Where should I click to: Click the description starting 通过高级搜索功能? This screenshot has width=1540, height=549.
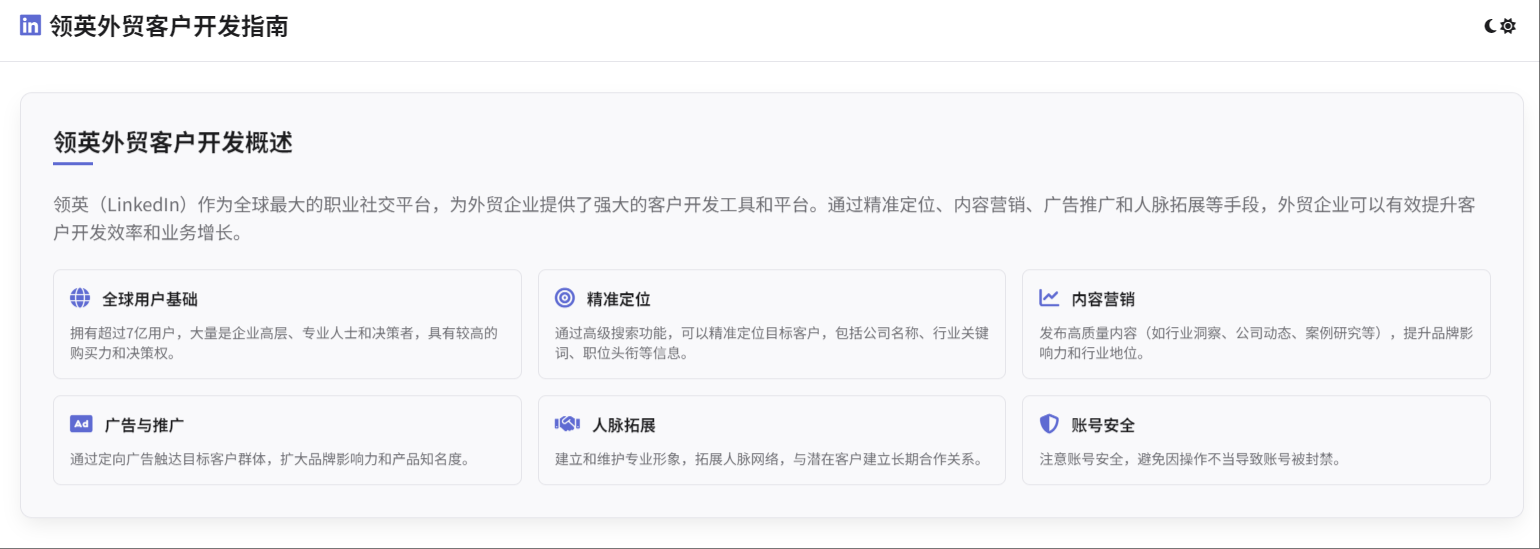coord(772,343)
